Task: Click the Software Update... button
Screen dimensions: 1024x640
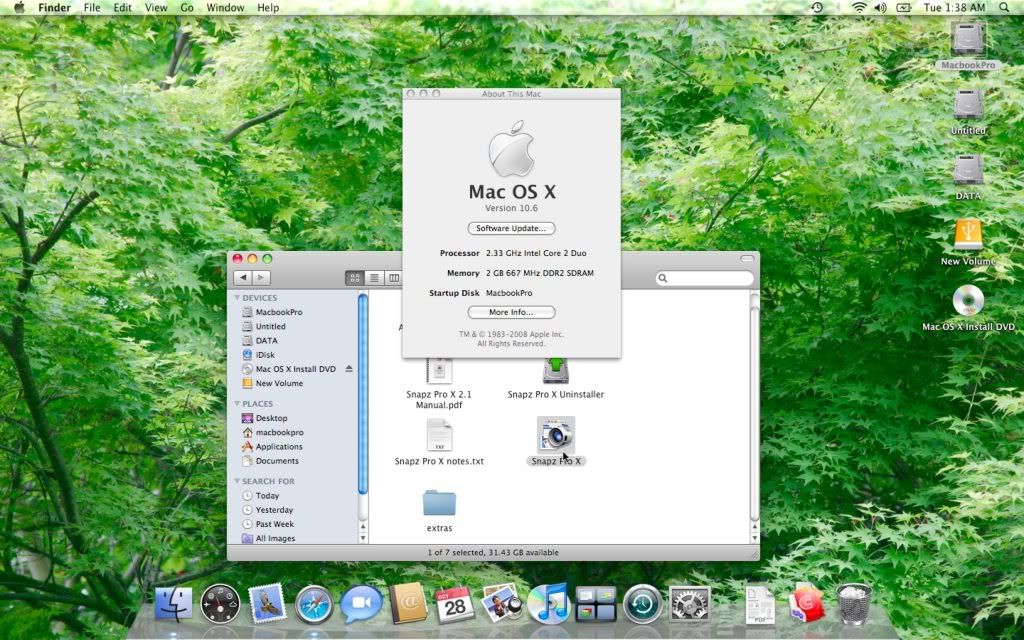Action: (x=511, y=229)
